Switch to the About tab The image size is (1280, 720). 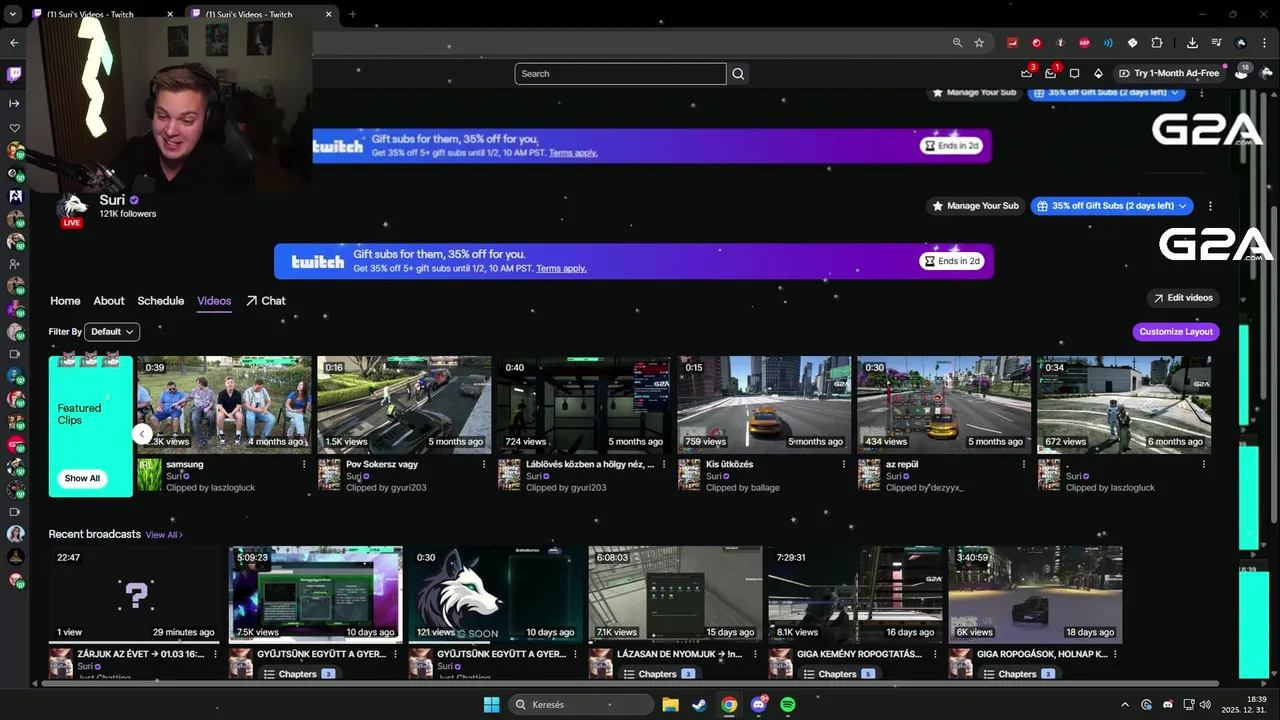pos(109,301)
